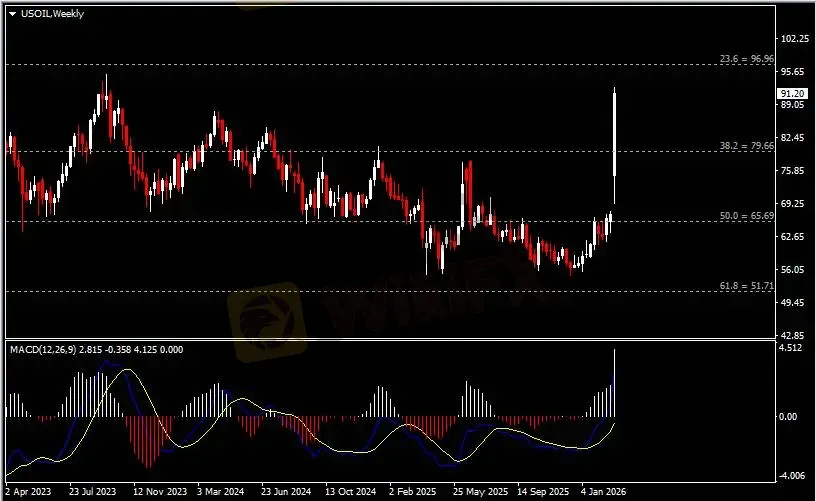This screenshot has width=816, height=501.
Task: Select the Fibonacci label 38.2 = 79.66
Action: pos(746,146)
